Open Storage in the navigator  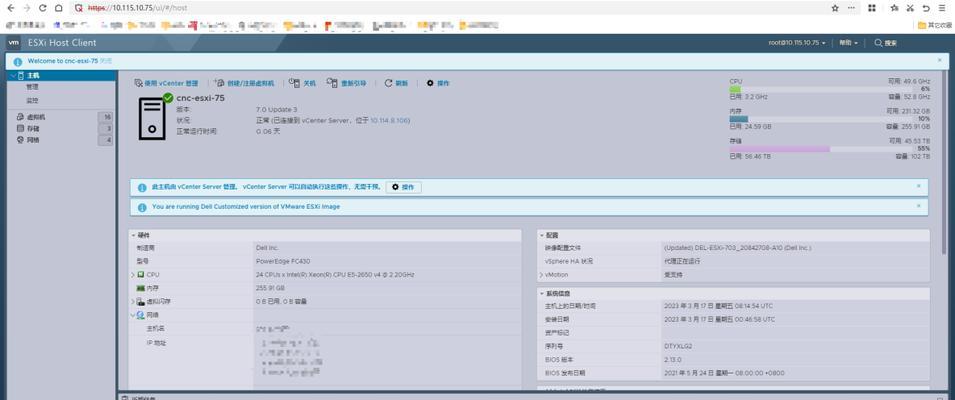33,128
